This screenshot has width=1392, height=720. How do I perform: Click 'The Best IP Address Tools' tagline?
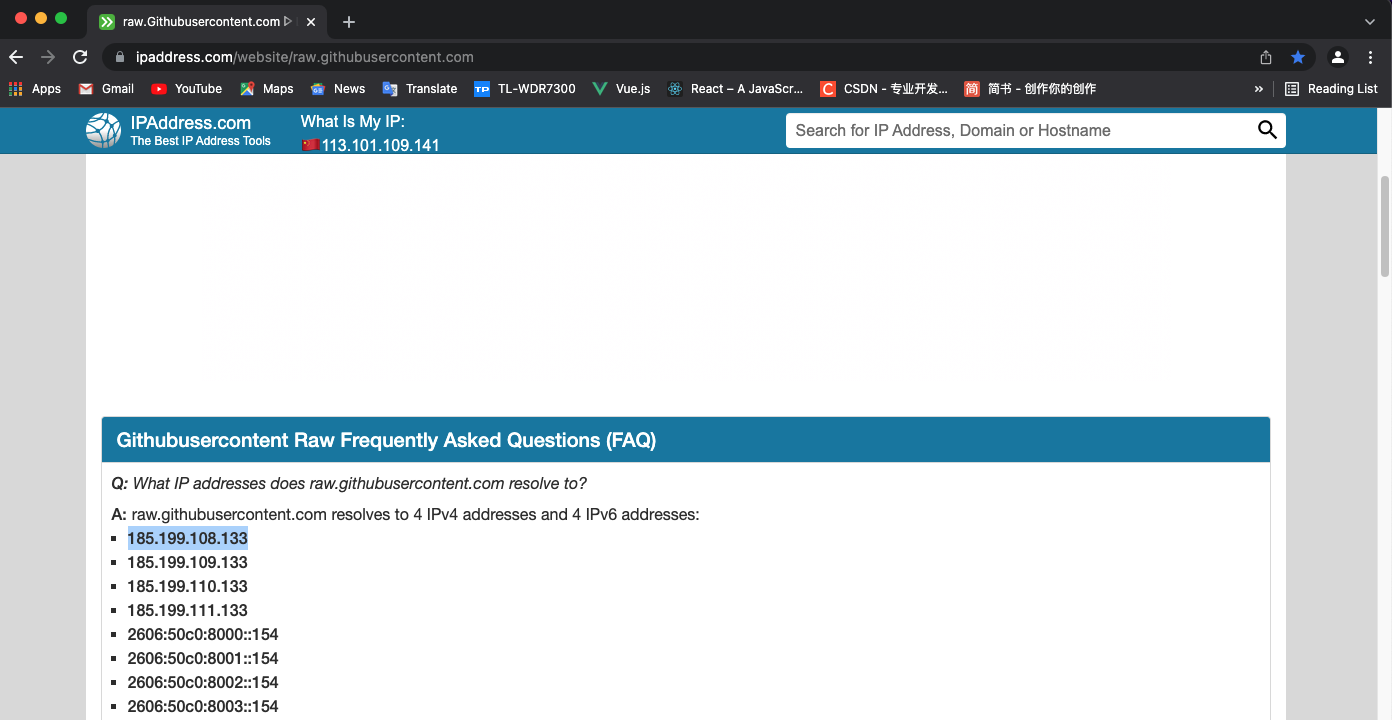pyautogui.click(x=200, y=141)
